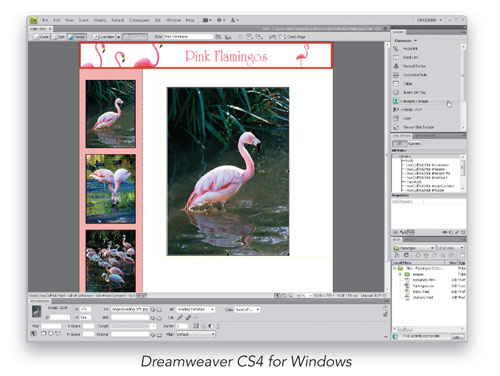Viewport: 500px width, 376px height.
Task: Open the DESIGNER workspace switcher dropdown
Action: 429,20
